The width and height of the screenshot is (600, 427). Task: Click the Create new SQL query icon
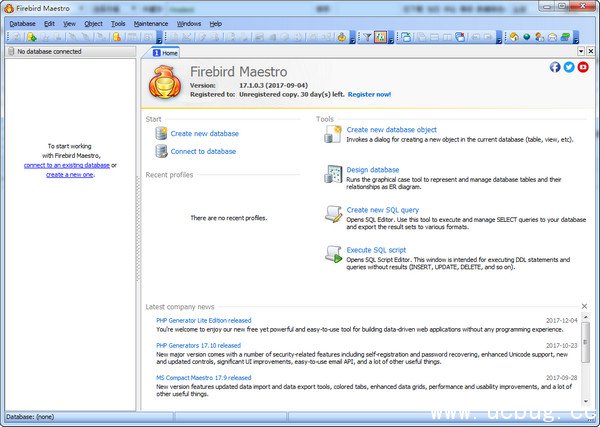pyautogui.click(x=333, y=215)
